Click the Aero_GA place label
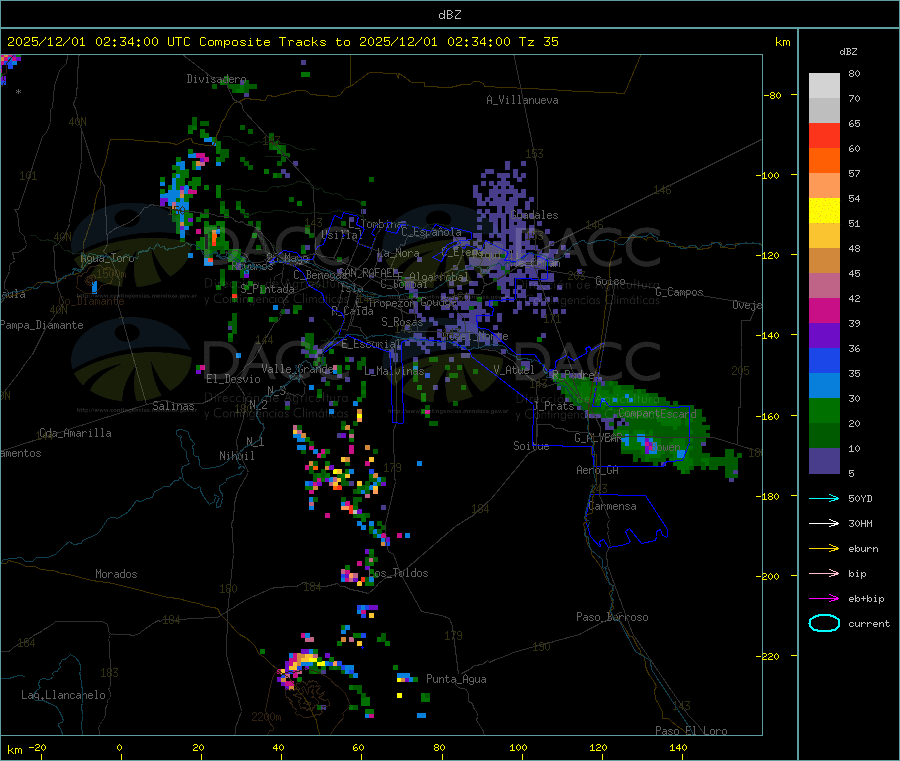Viewport: 900px width, 761px height. click(597, 470)
